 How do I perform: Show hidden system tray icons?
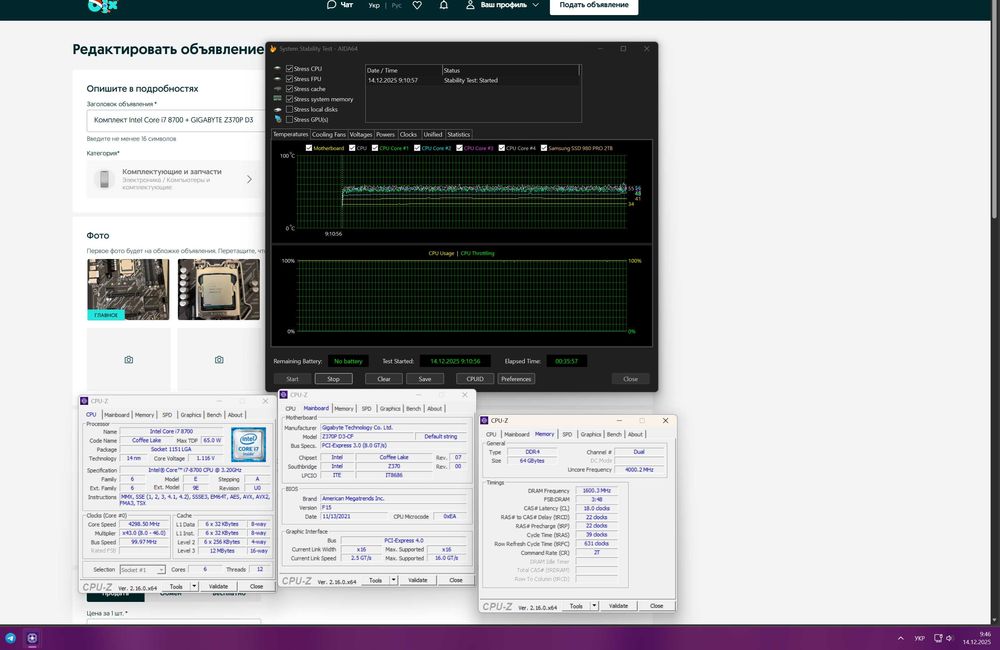901,638
